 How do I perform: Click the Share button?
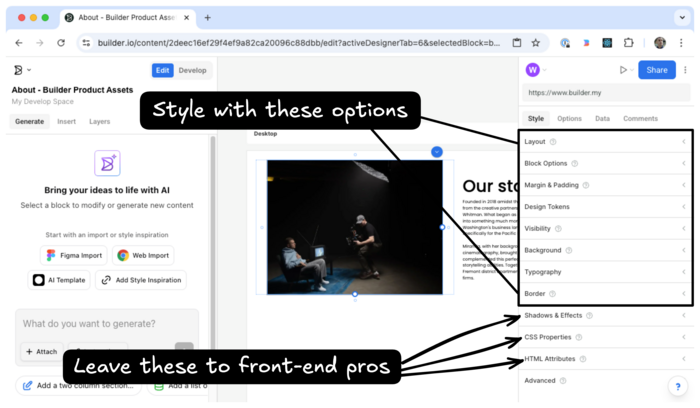click(x=657, y=70)
